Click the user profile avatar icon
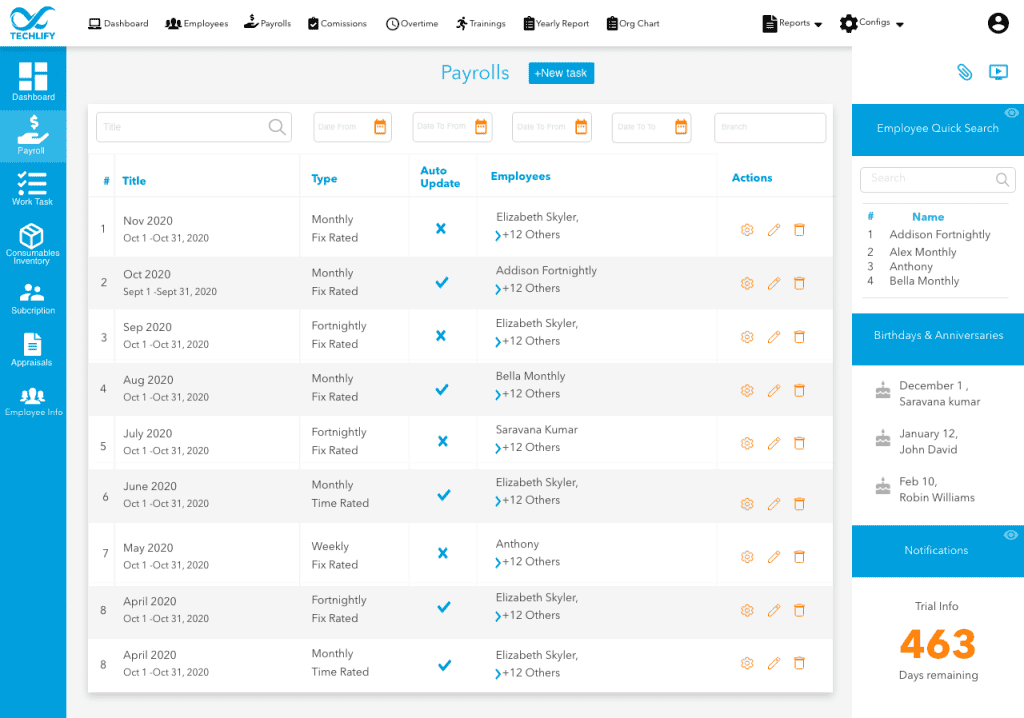Screen dimensions: 1024x718 tap(997, 24)
